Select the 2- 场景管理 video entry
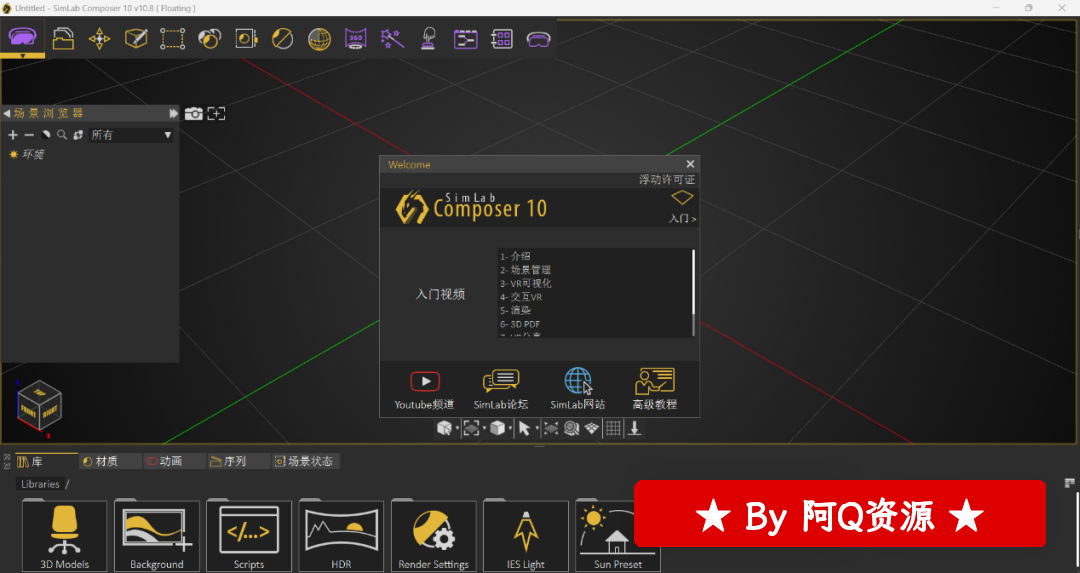Image resolution: width=1080 pixels, height=573 pixels. [x=526, y=270]
